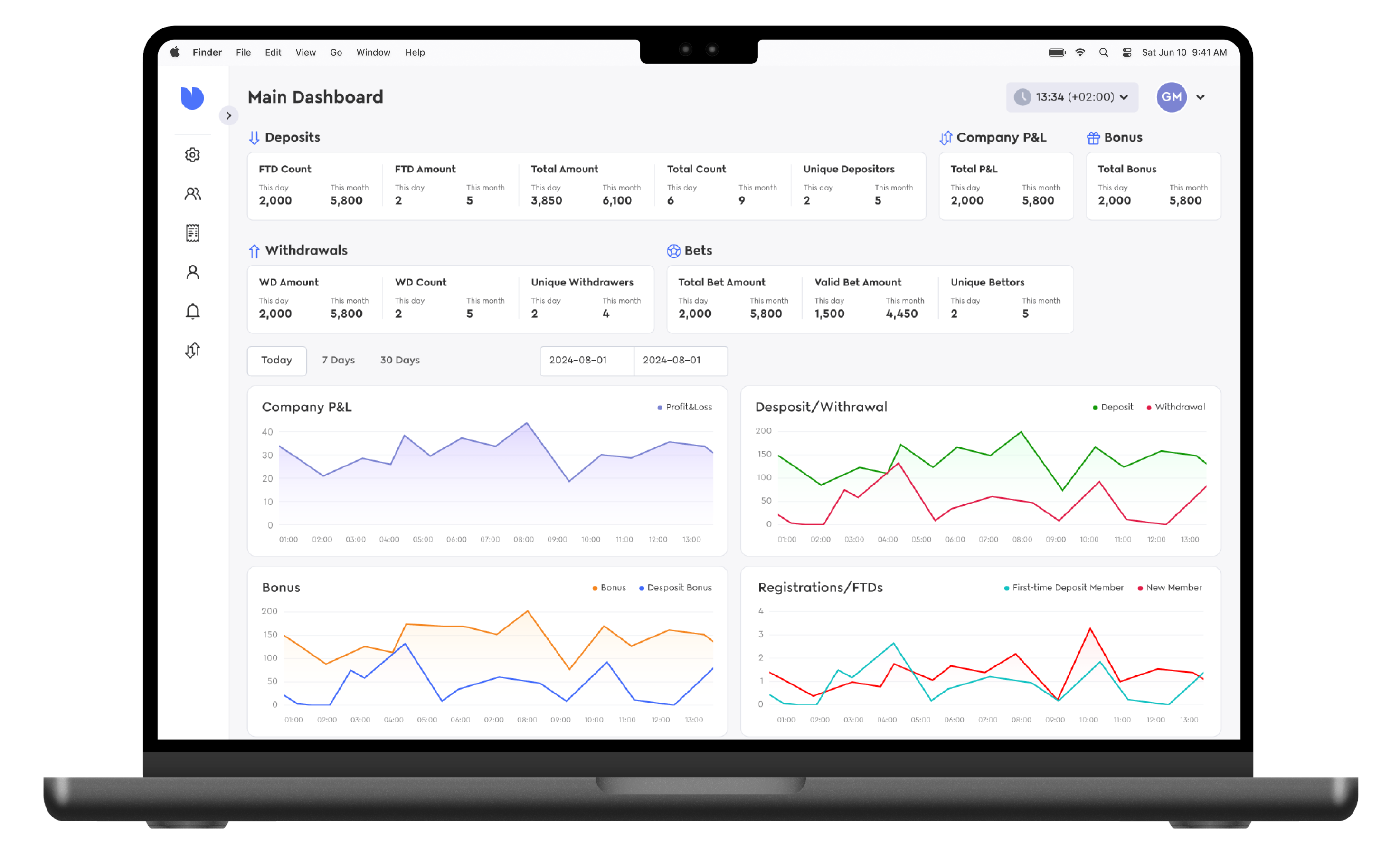Toggle the Desposit Bonus legend item

[x=675, y=587]
